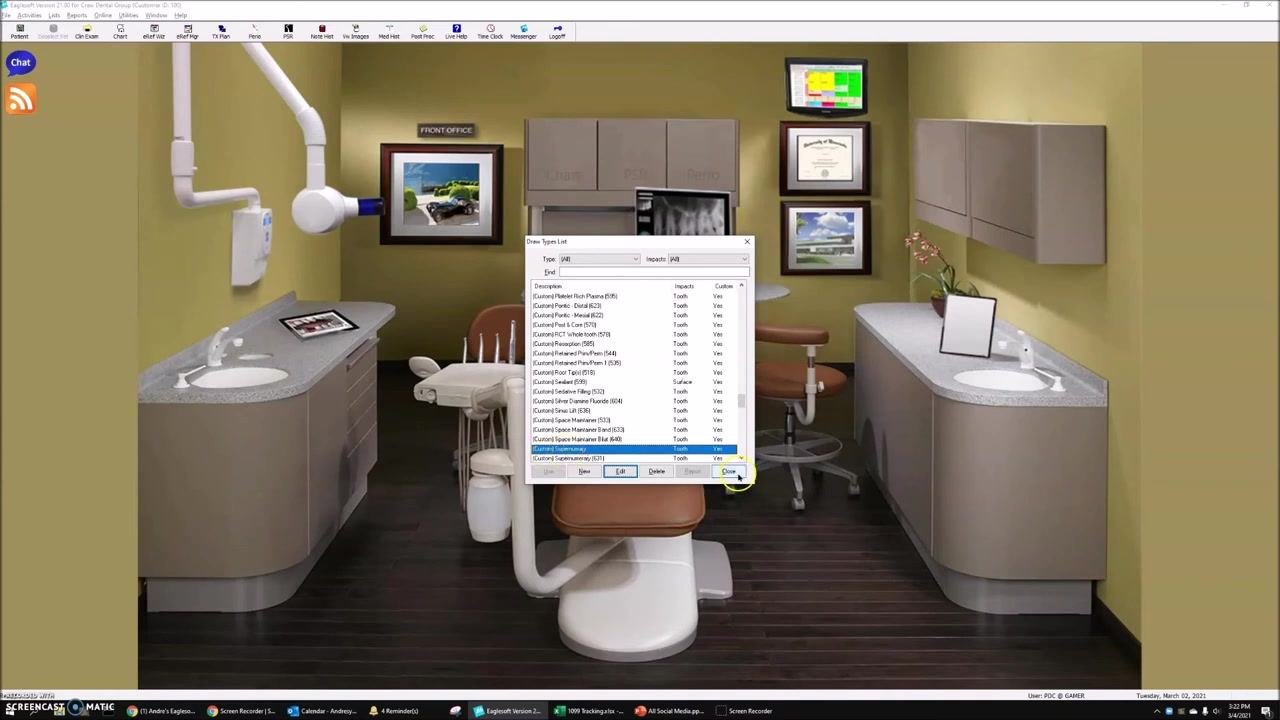Select the (Custom) Space Maintainer Band row

coord(634,430)
